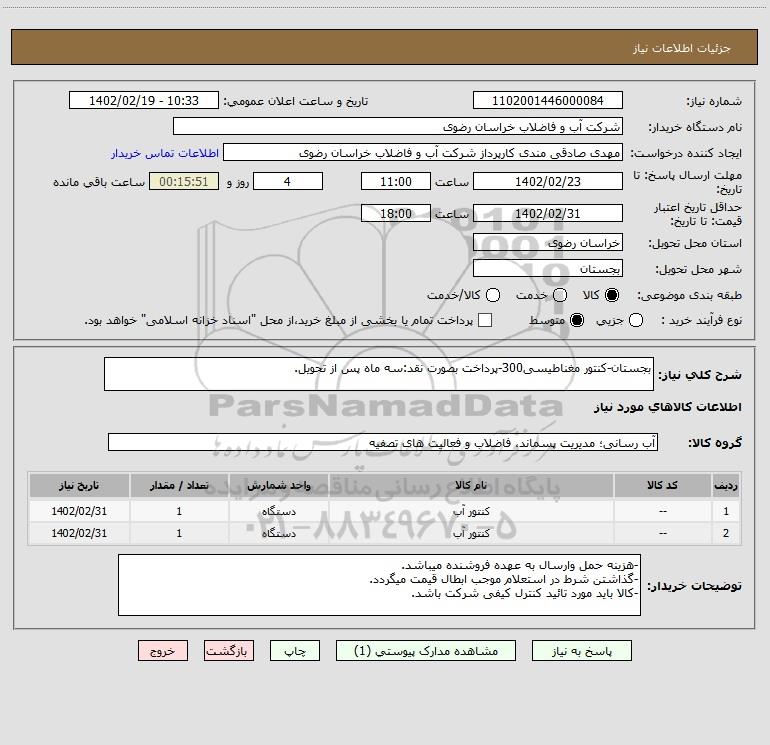
Task: Click the ردیف column header
Action: click(726, 486)
